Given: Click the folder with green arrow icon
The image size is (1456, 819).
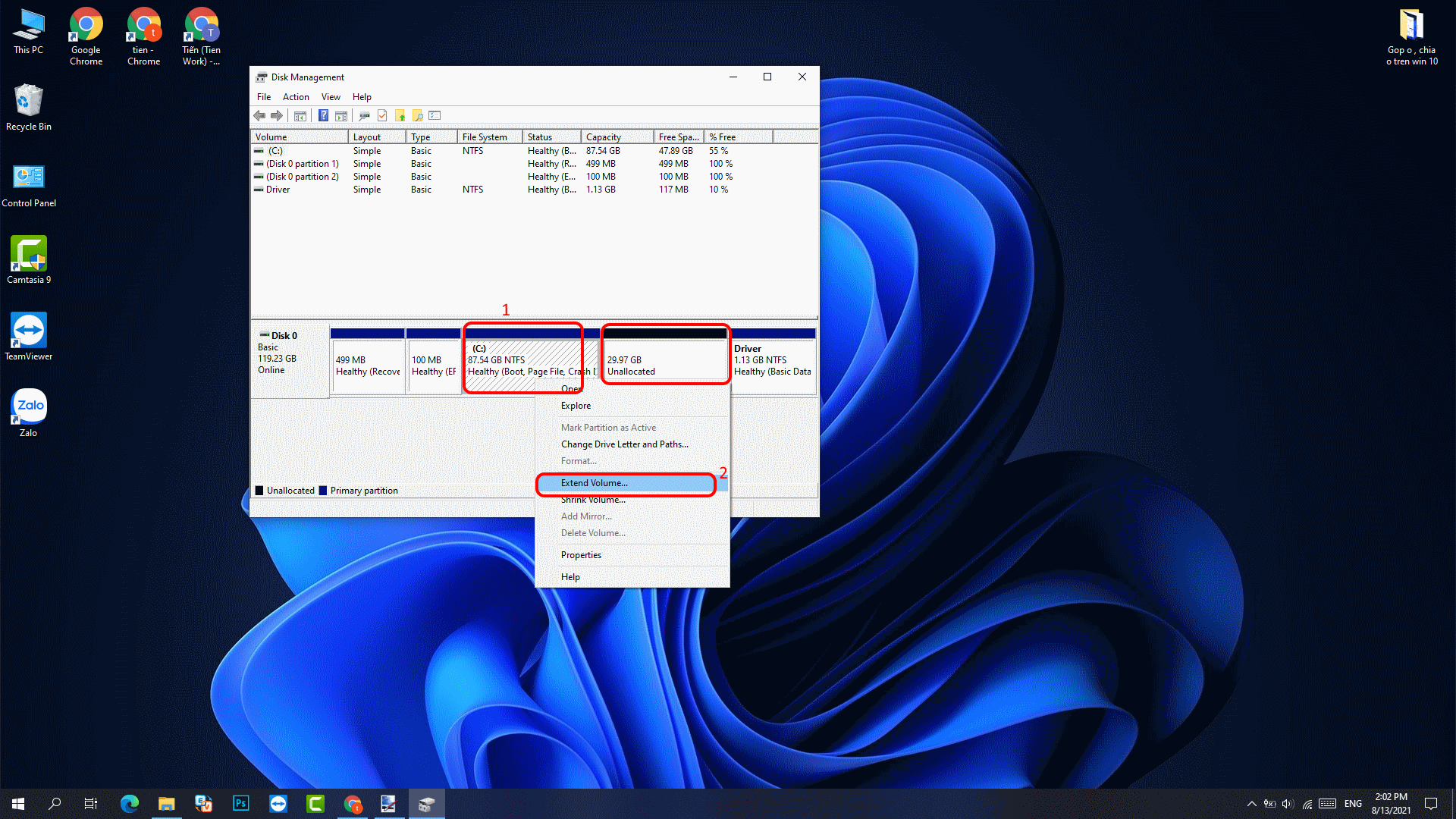Looking at the screenshot, I should click(x=400, y=116).
